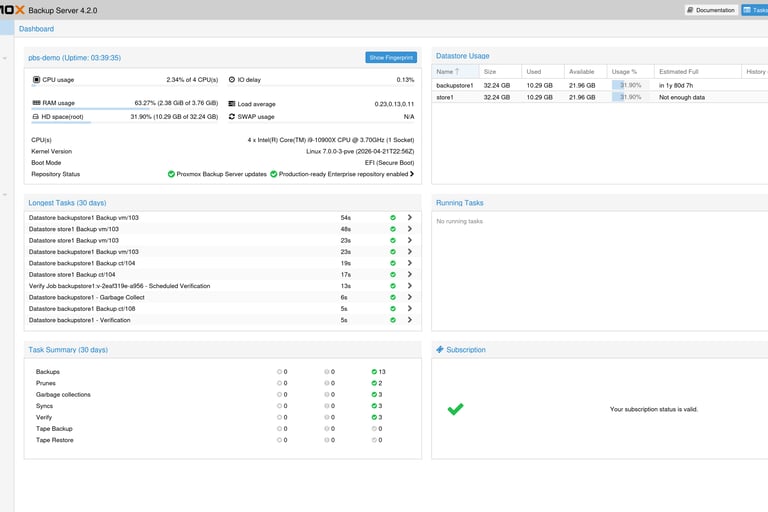Click 'Not enough data' estimated full value
Viewport: 768px width, 512px height.
pyautogui.click(x=682, y=97)
